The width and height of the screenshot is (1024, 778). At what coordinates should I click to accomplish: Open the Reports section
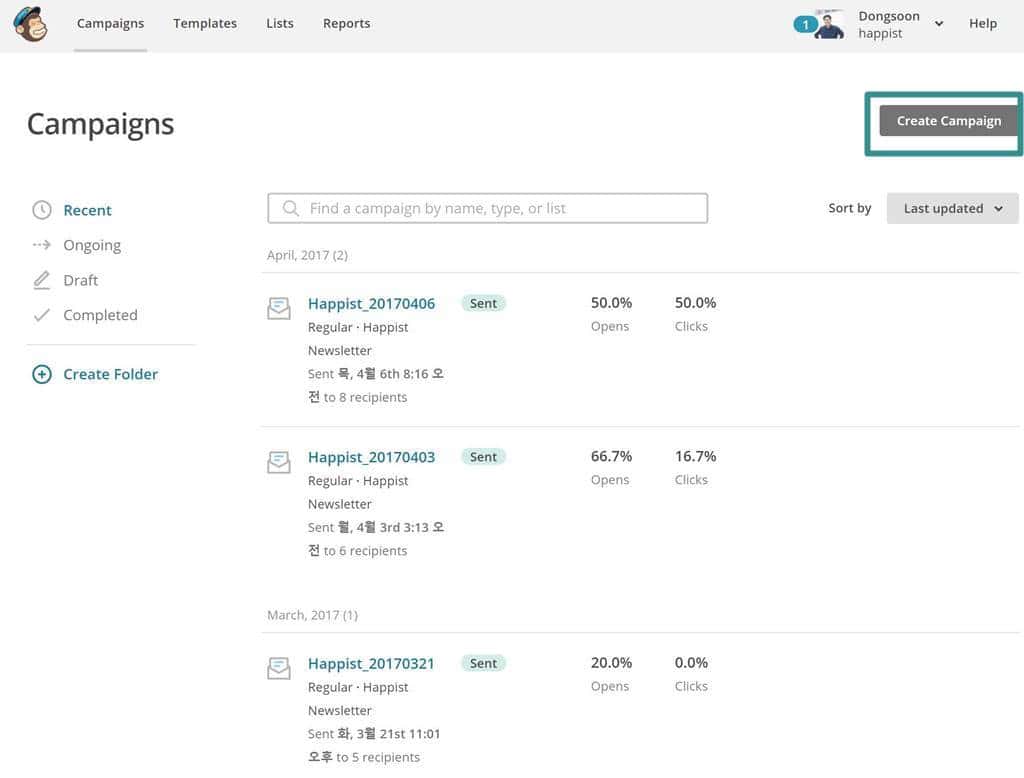[346, 23]
